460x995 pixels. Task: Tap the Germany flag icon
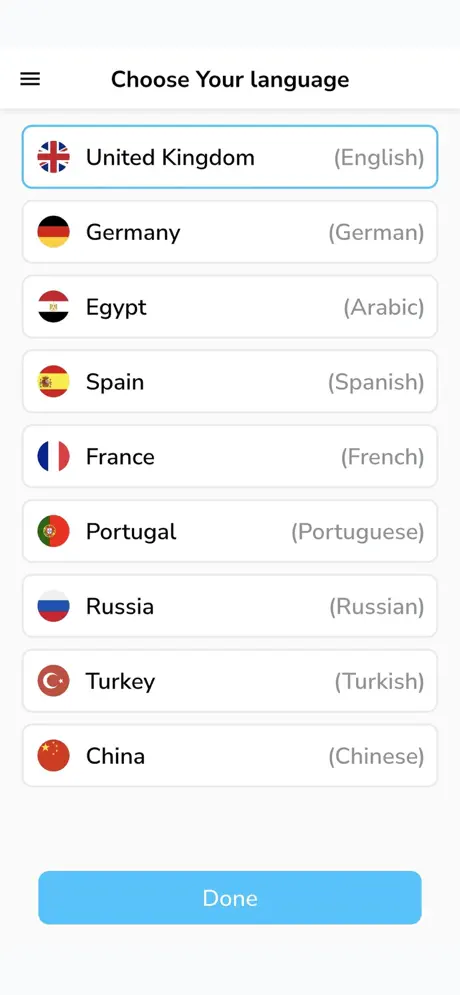[53, 232]
